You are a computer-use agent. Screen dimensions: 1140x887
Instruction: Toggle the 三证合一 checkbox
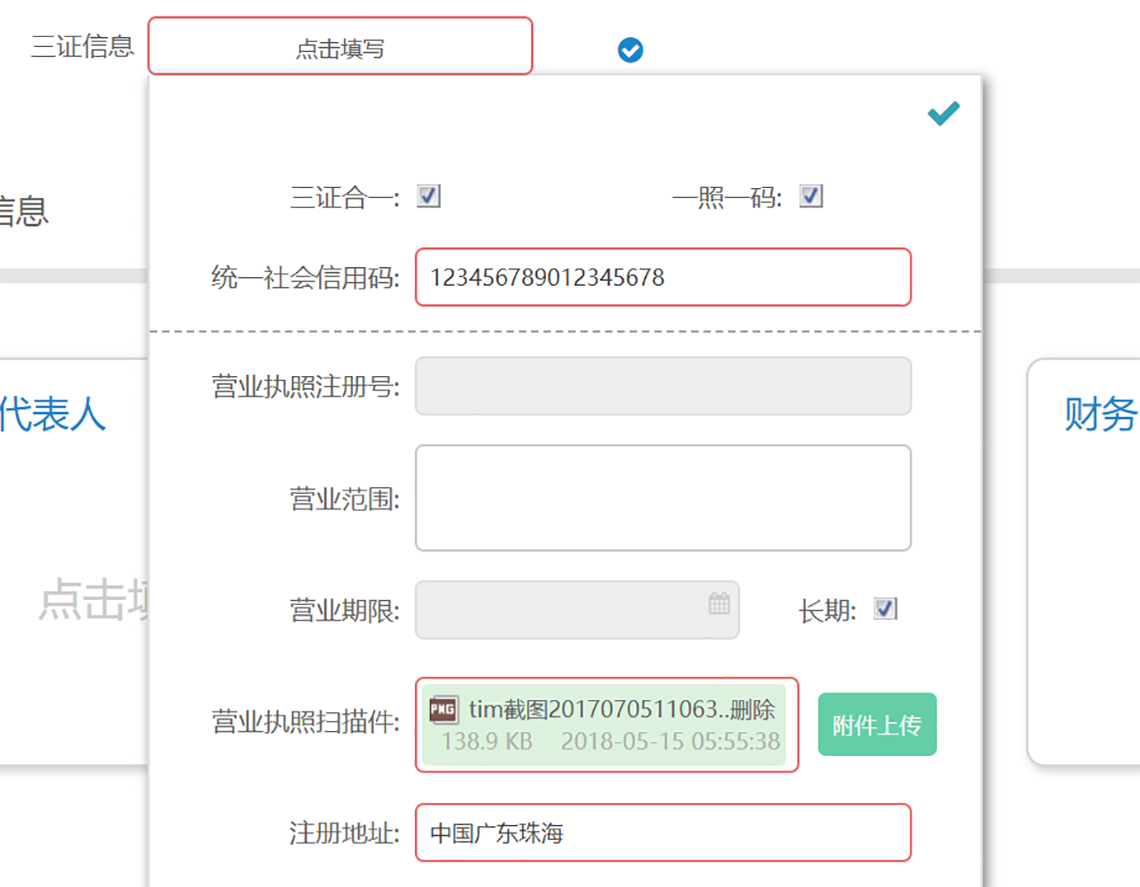coord(429,196)
